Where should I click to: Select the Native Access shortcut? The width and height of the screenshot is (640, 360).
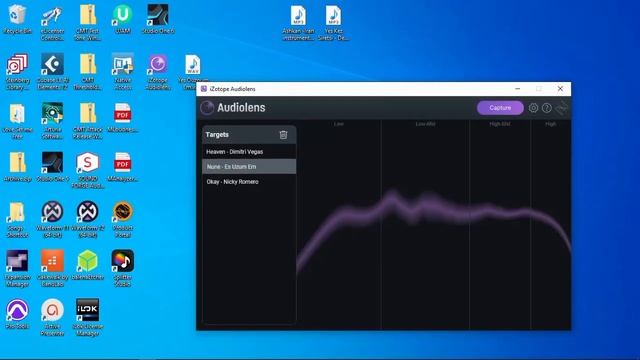122,72
